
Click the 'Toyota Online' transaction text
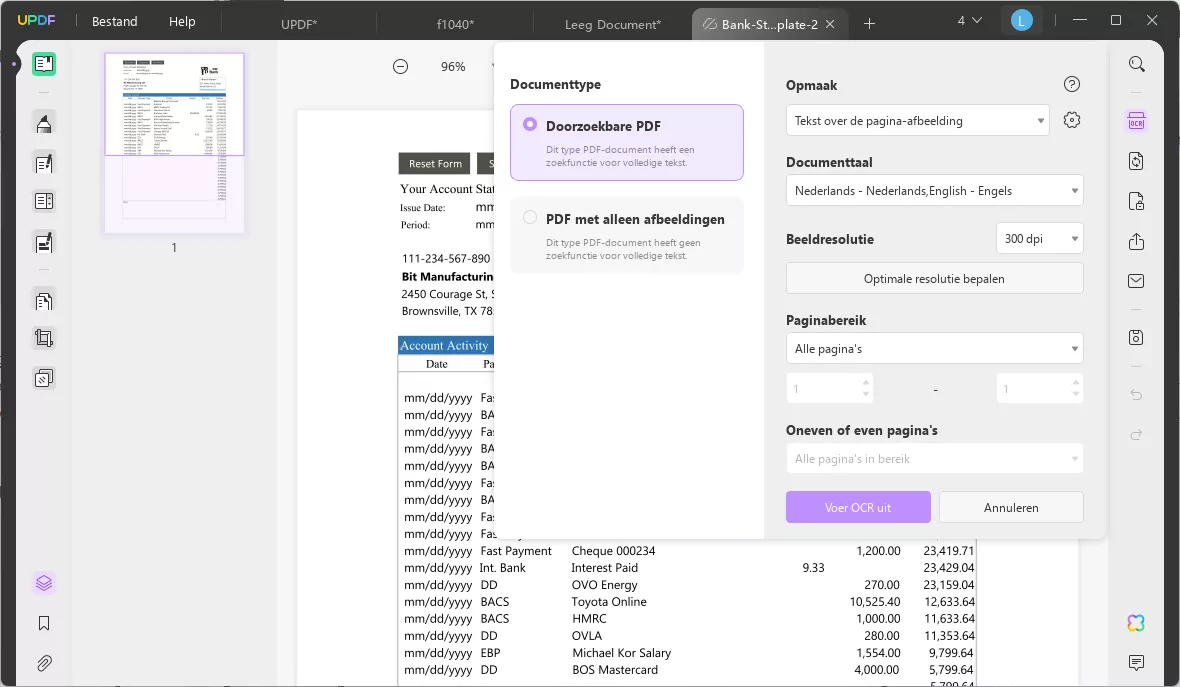[x=609, y=601]
